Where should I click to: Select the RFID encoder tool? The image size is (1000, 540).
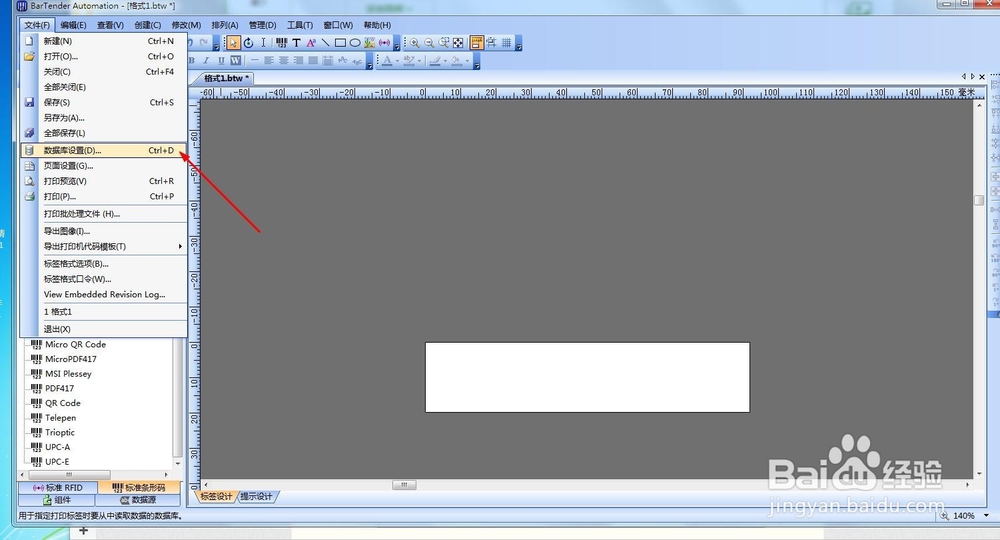coord(385,43)
